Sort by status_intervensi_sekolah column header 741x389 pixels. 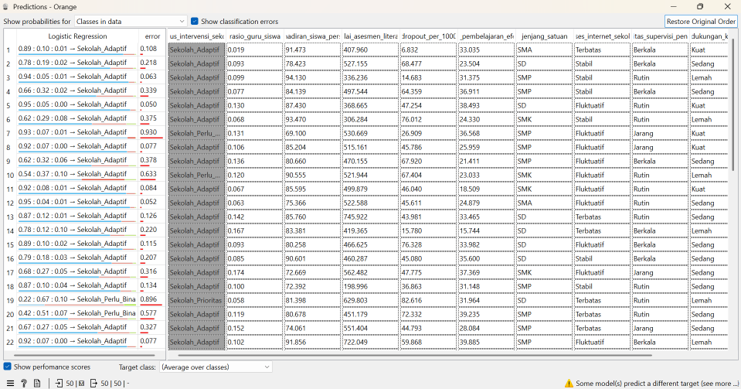[197, 36]
